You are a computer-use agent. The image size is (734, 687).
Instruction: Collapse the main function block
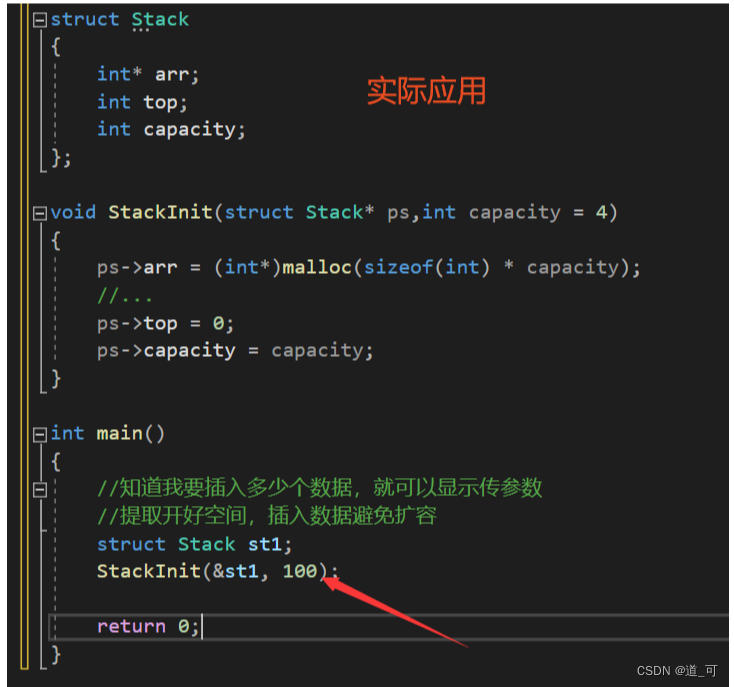40,435
